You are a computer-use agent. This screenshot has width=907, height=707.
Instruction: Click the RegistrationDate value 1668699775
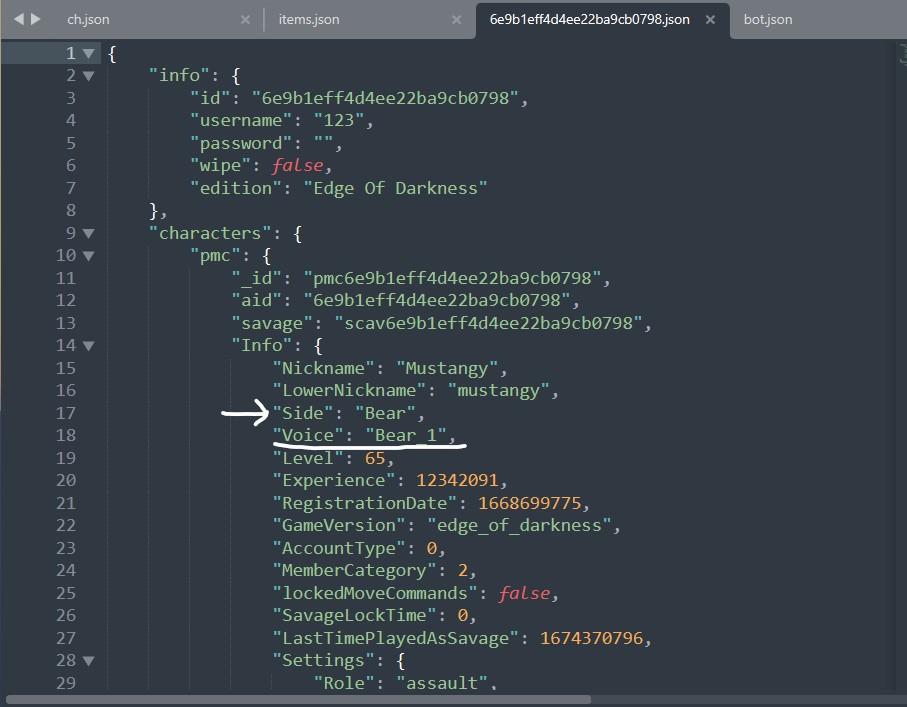click(529, 503)
